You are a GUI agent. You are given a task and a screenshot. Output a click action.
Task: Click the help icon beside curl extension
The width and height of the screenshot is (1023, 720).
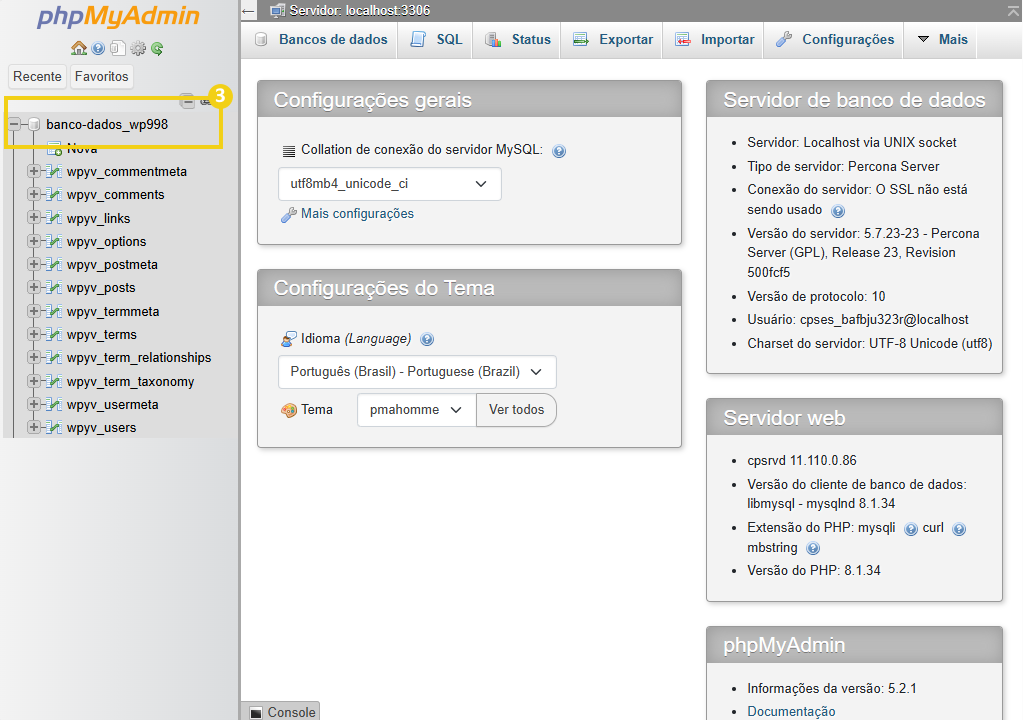[x=958, y=528]
